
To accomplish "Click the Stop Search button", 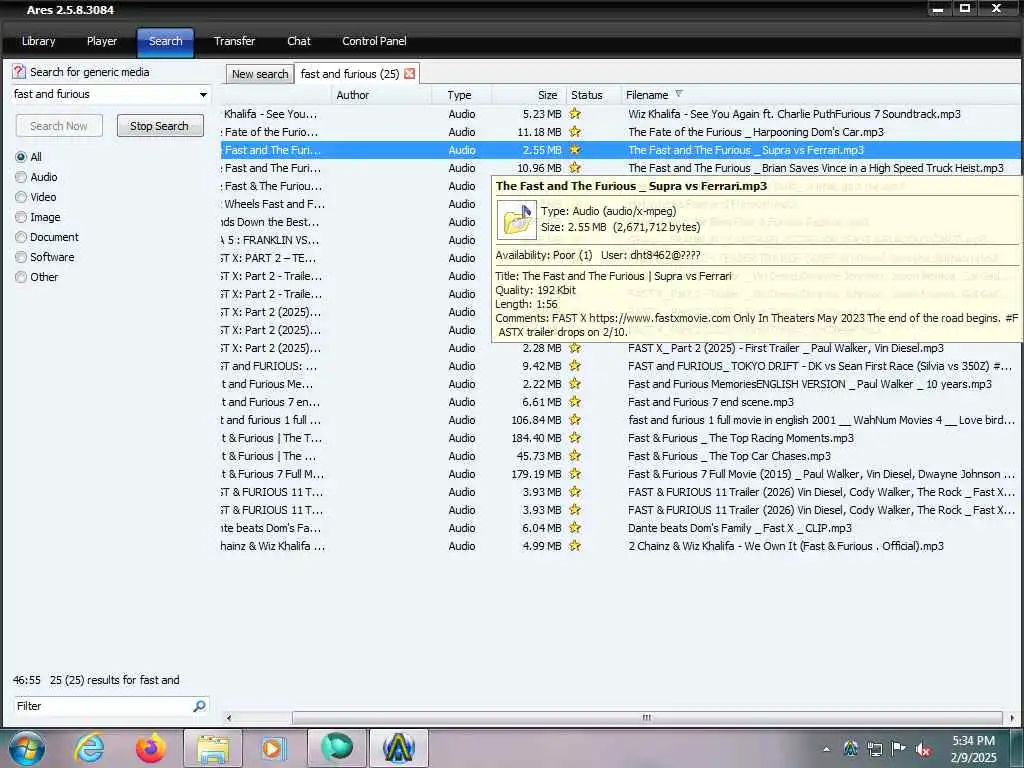I will (x=159, y=126).
